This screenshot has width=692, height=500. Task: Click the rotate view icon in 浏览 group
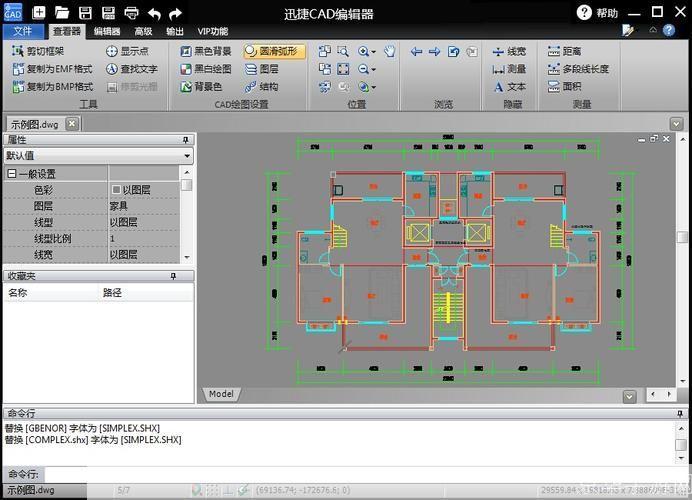click(453, 52)
